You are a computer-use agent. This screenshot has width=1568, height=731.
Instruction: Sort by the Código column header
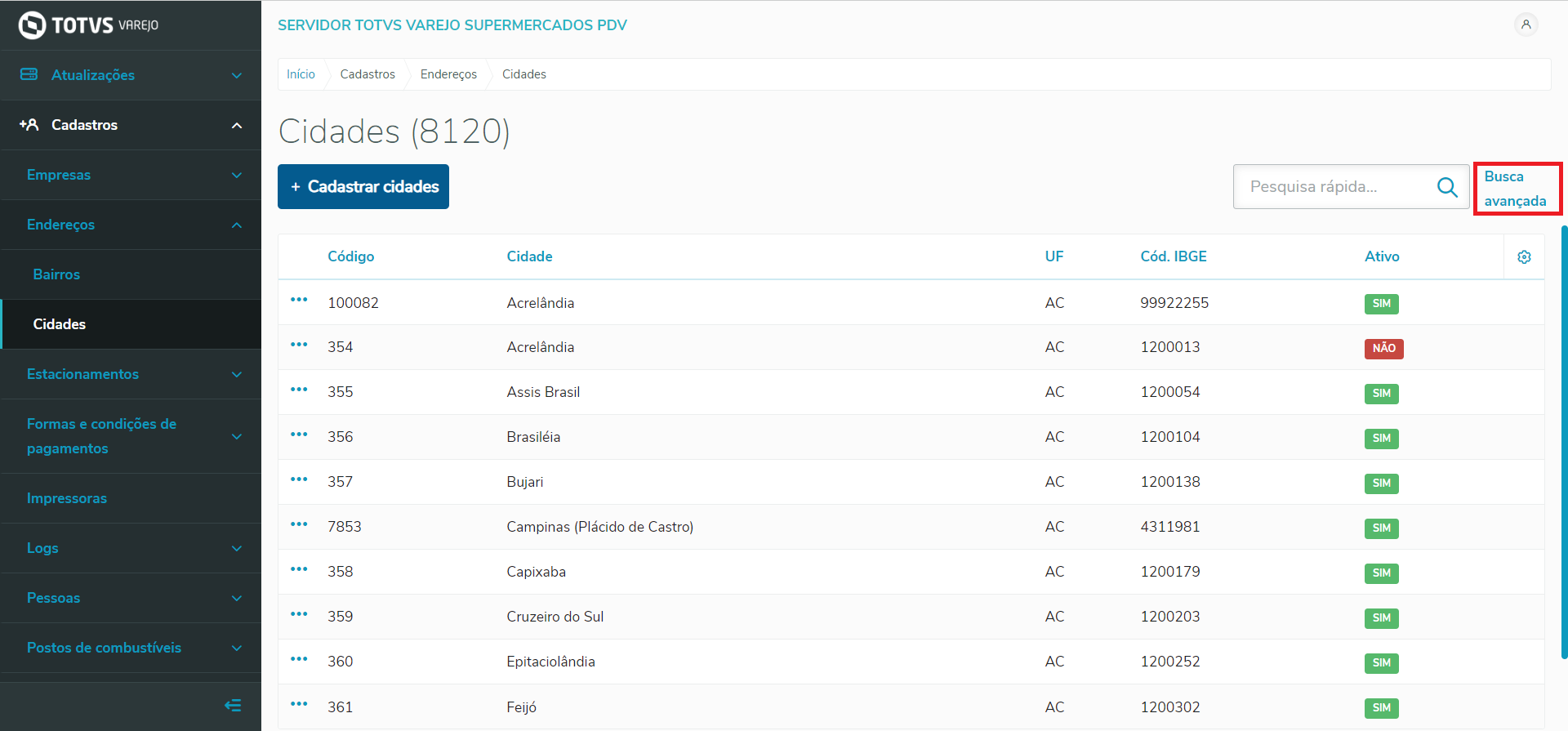tap(351, 256)
